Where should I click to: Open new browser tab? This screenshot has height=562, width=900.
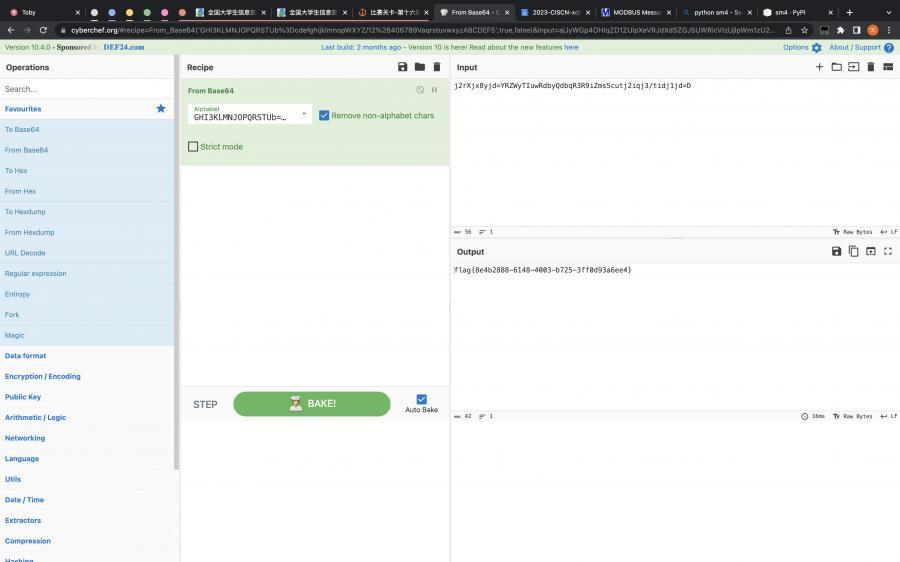[849, 12]
